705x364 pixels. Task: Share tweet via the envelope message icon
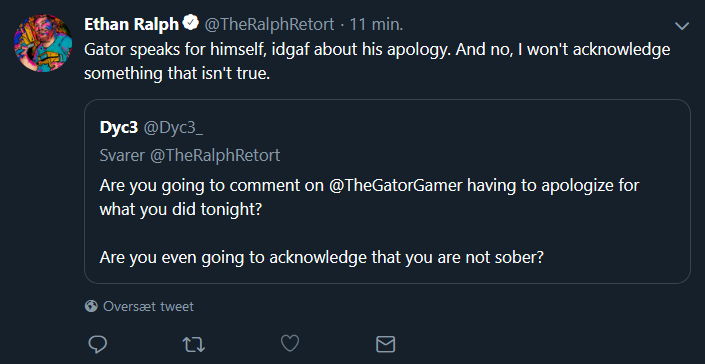click(385, 344)
